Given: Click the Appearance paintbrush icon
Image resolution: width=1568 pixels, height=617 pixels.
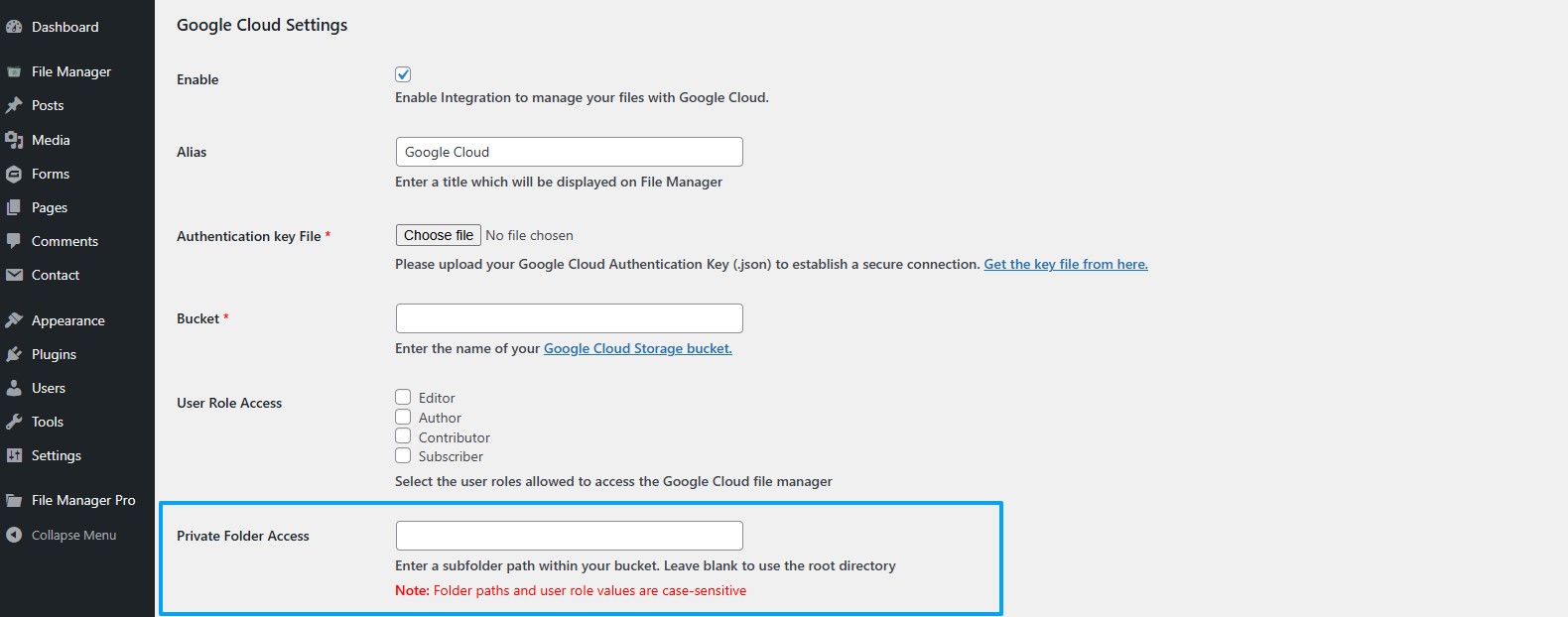Looking at the screenshot, I should pyautogui.click(x=14, y=320).
